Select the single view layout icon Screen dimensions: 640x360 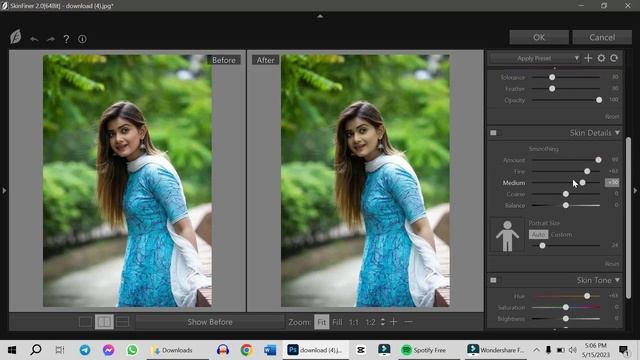(x=85, y=322)
